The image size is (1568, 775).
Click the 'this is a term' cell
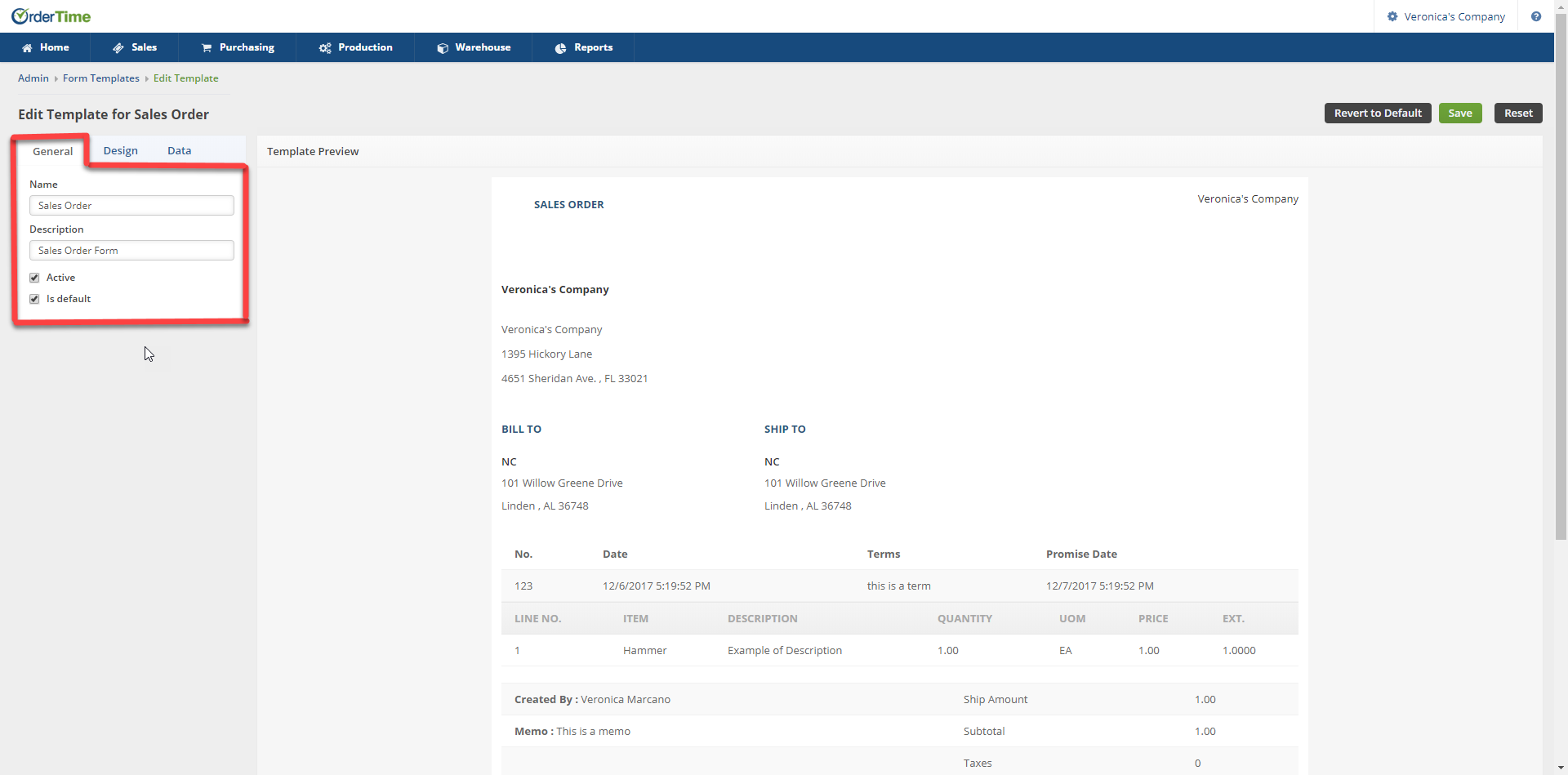[x=899, y=586]
